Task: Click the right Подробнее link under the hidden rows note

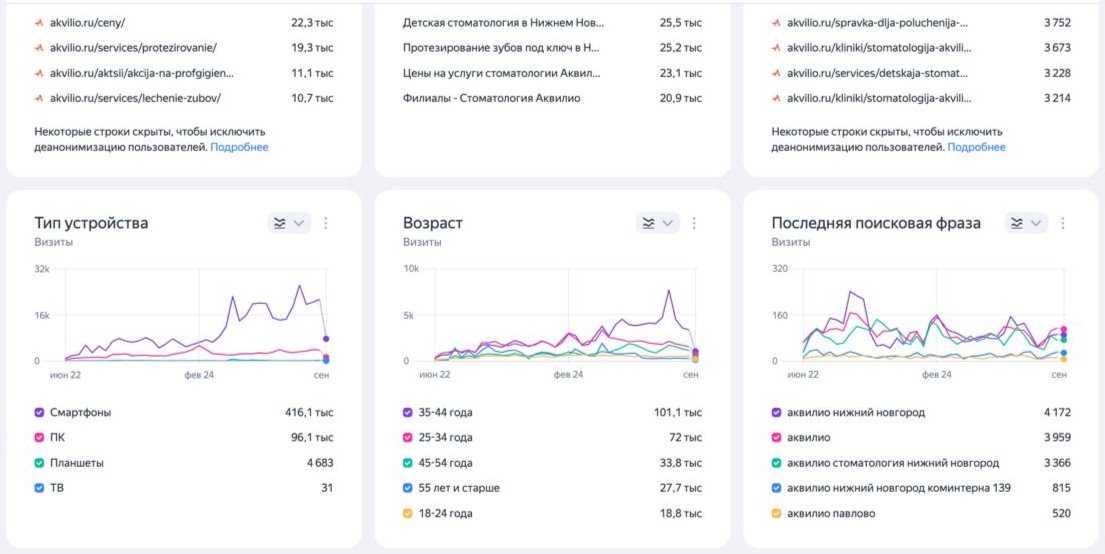Action: (x=976, y=147)
